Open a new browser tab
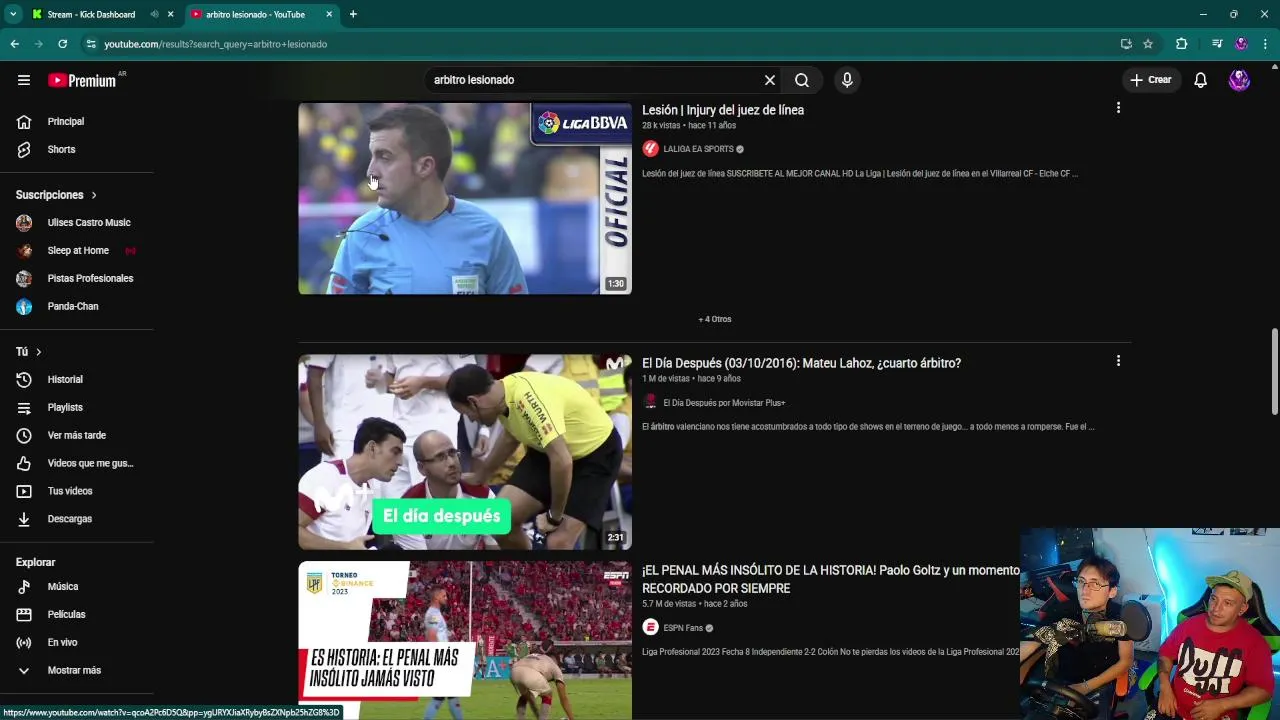The width and height of the screenshot is (1280, 720). pos(353,14)
